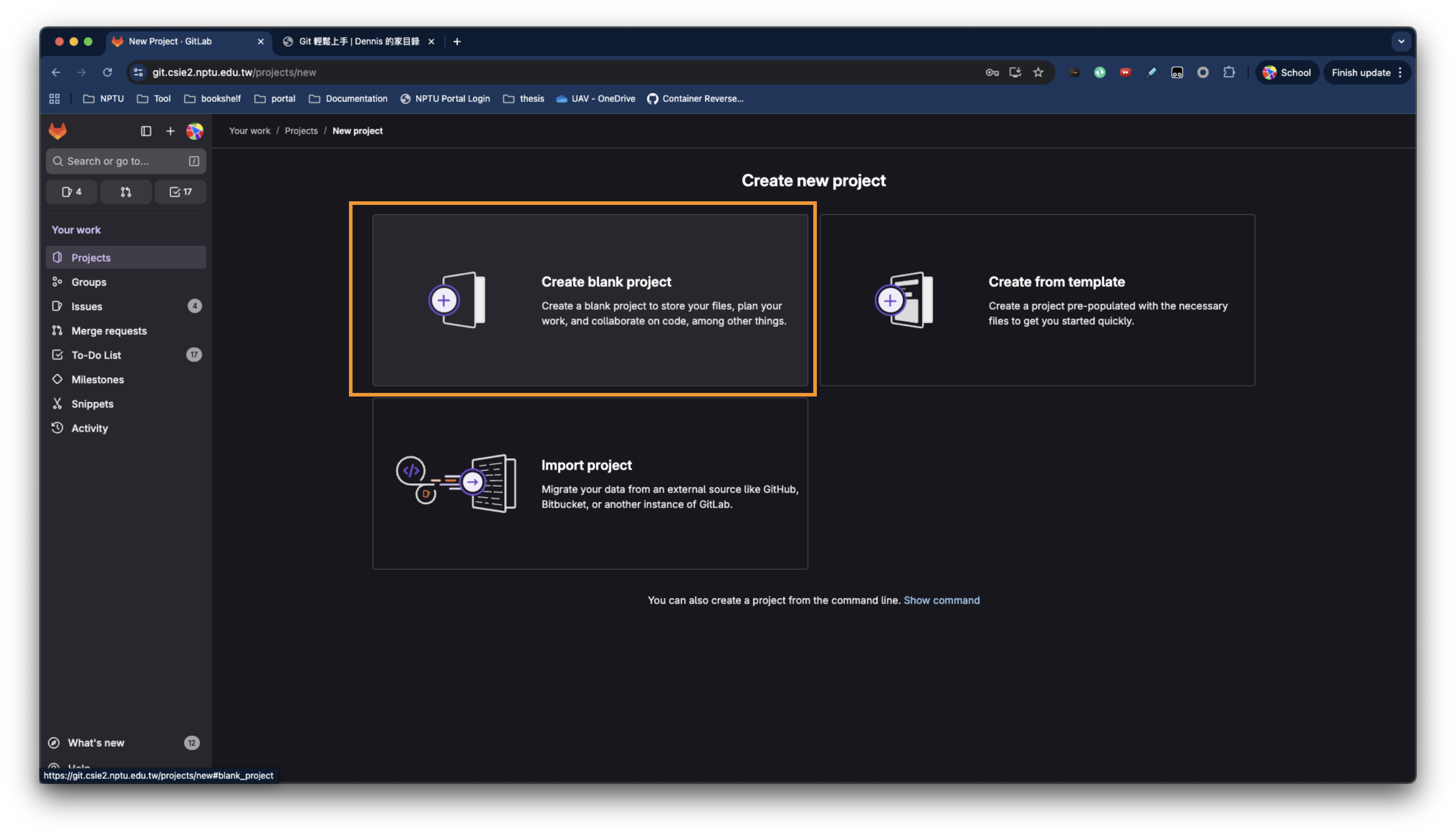1456x836 pixels.
Task: Open the create new plus menu
Action: [170, 131]
